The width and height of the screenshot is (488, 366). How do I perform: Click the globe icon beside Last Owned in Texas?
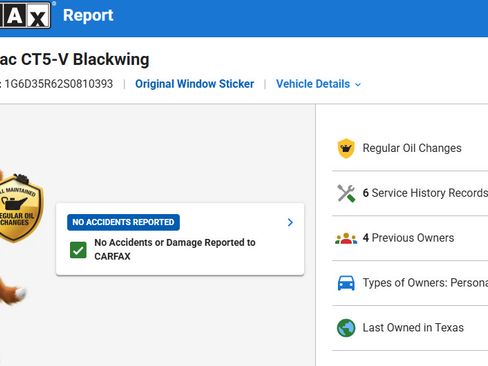tap(346, 328)
